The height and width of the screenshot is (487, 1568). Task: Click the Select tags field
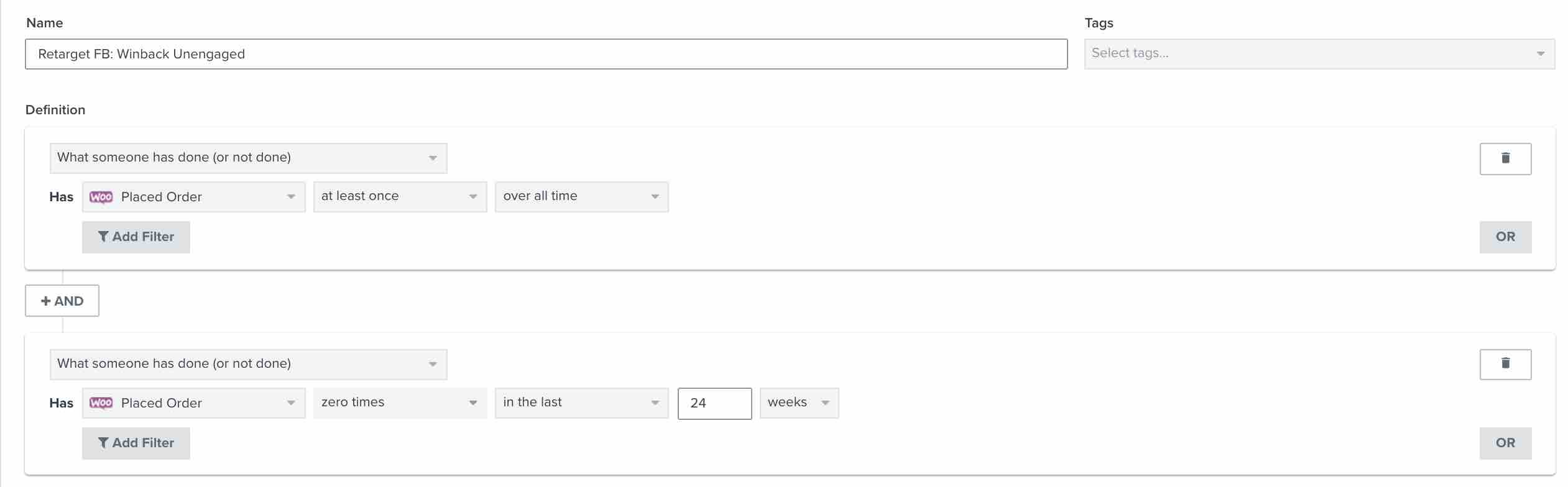[1318, 53]
